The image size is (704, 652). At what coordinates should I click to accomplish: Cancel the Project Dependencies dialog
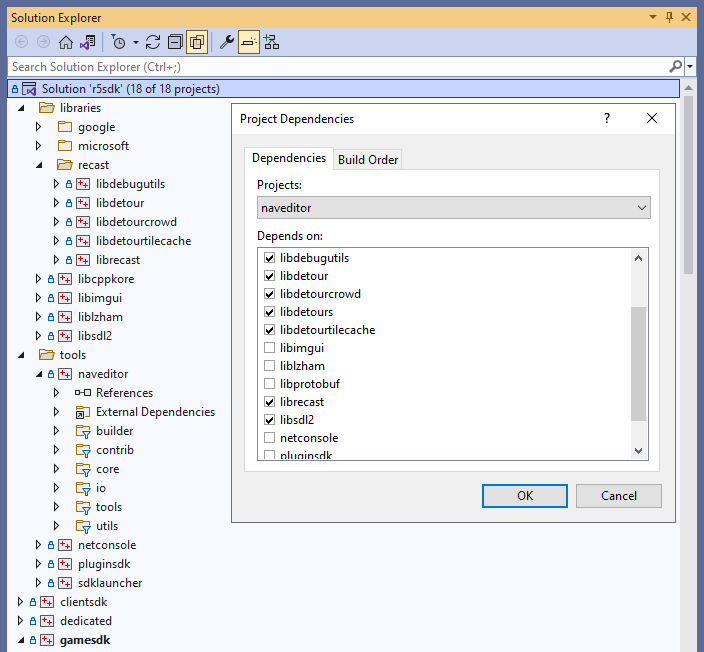(619, 496)
